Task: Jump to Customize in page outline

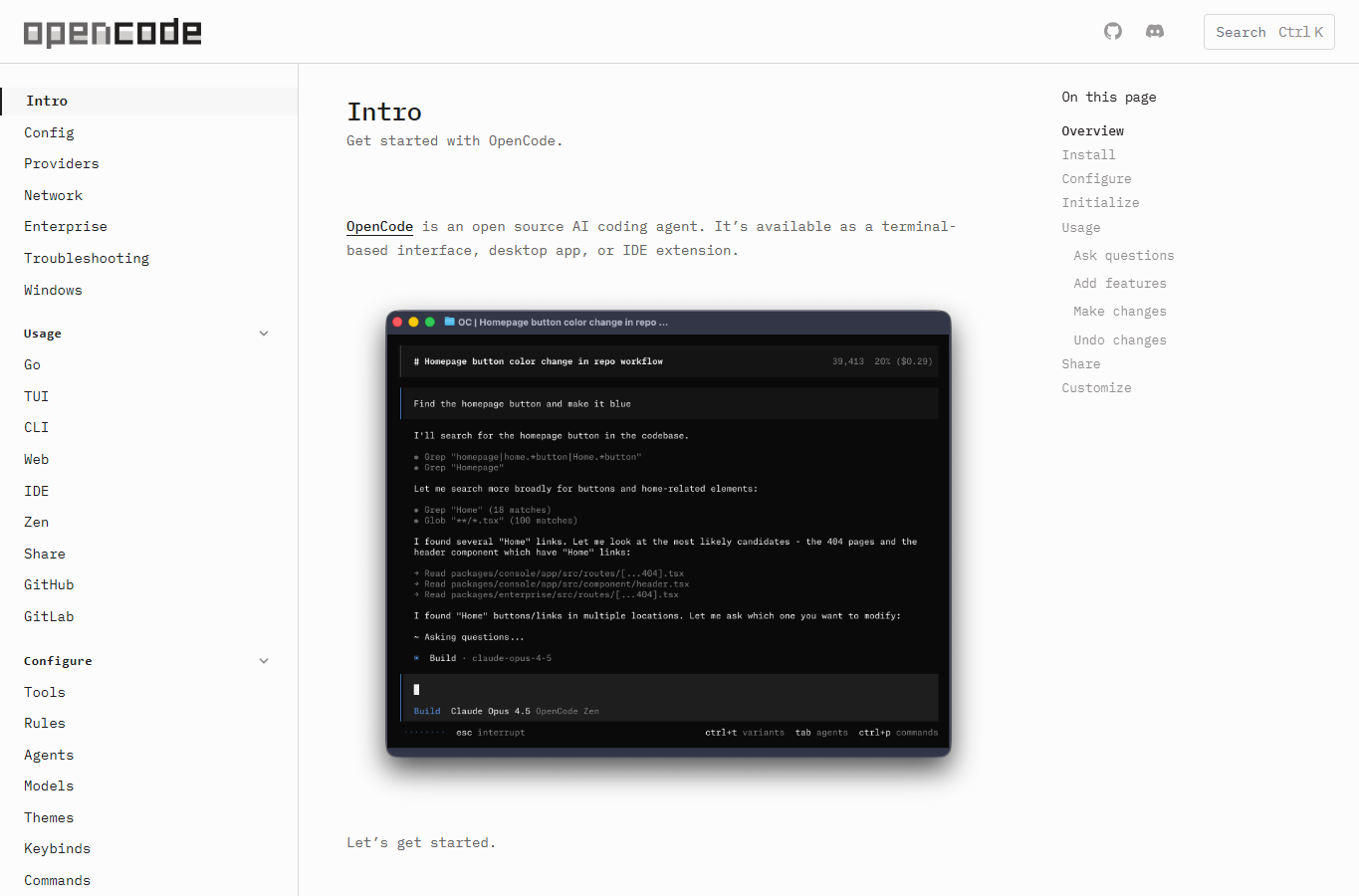Action: 1096,387
